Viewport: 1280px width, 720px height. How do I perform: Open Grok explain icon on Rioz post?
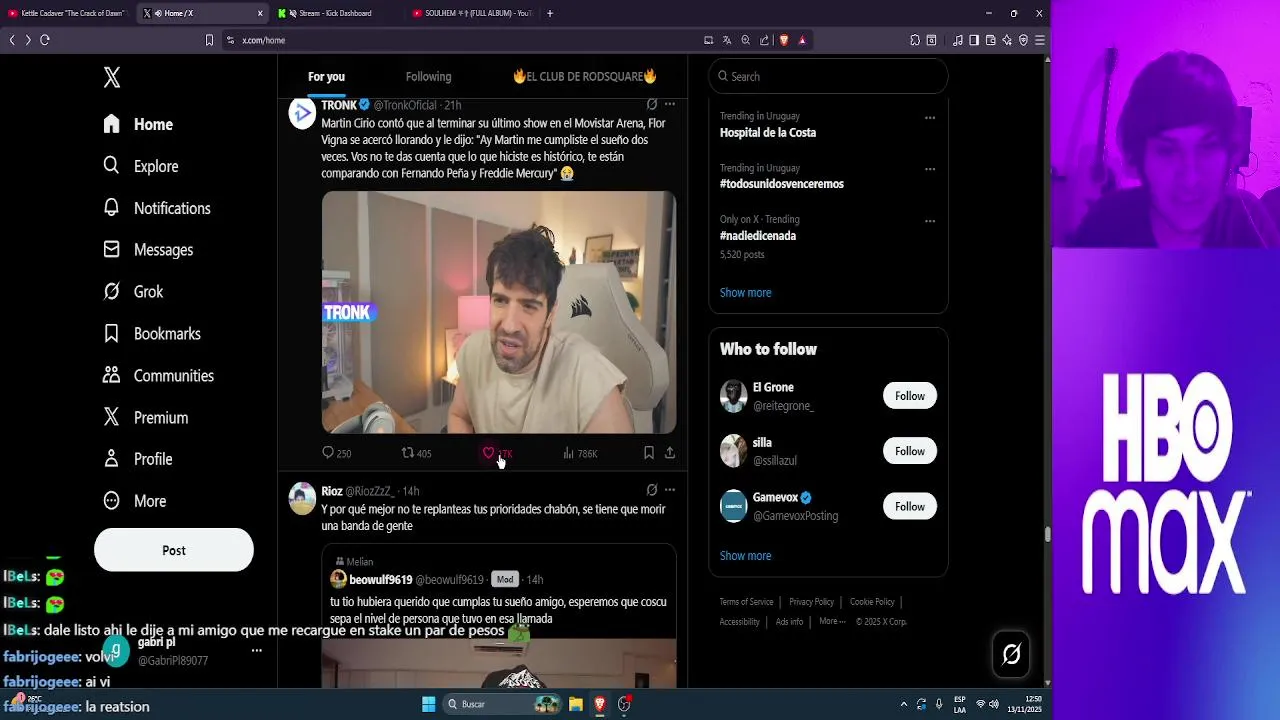pyautogui.click(x=652, y=490)
